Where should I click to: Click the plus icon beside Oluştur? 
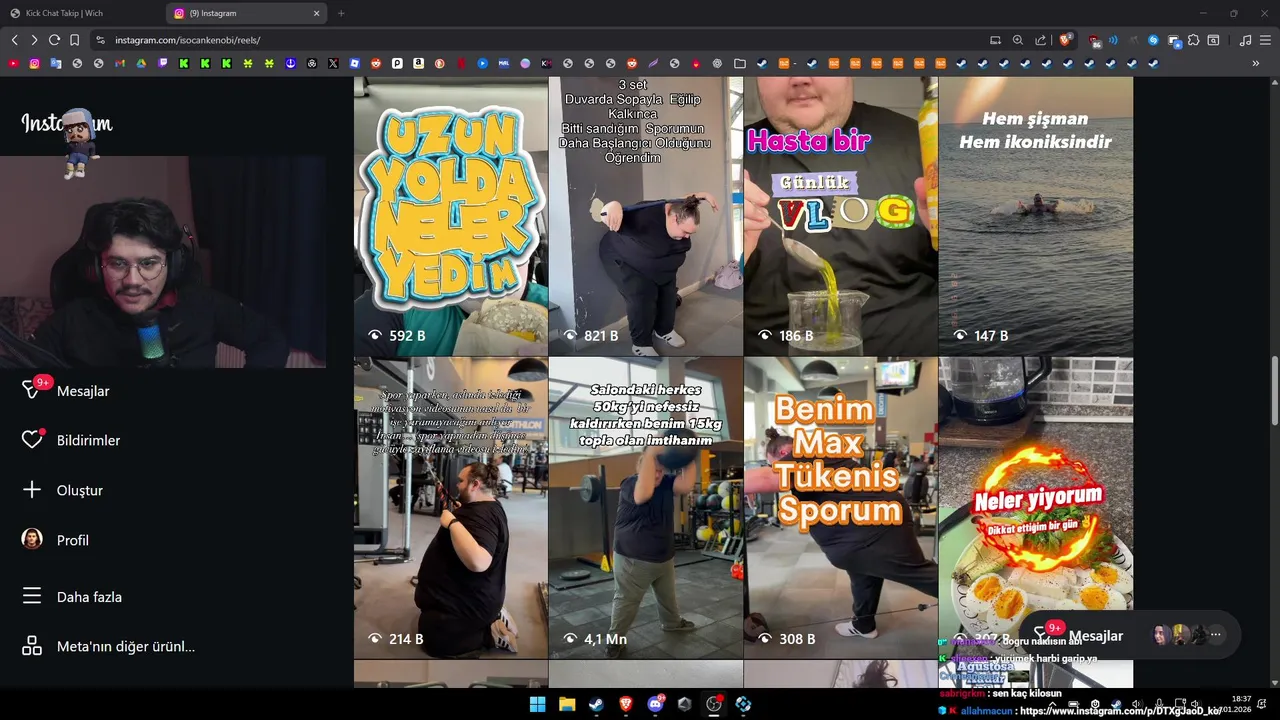32,490
